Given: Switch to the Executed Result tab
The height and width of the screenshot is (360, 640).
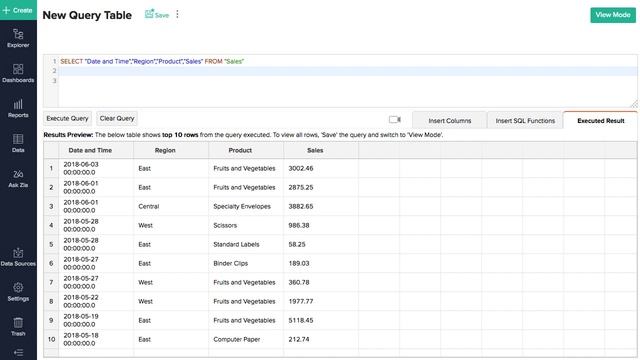Looking at the screenshot, I should click(x=600, y=120).
